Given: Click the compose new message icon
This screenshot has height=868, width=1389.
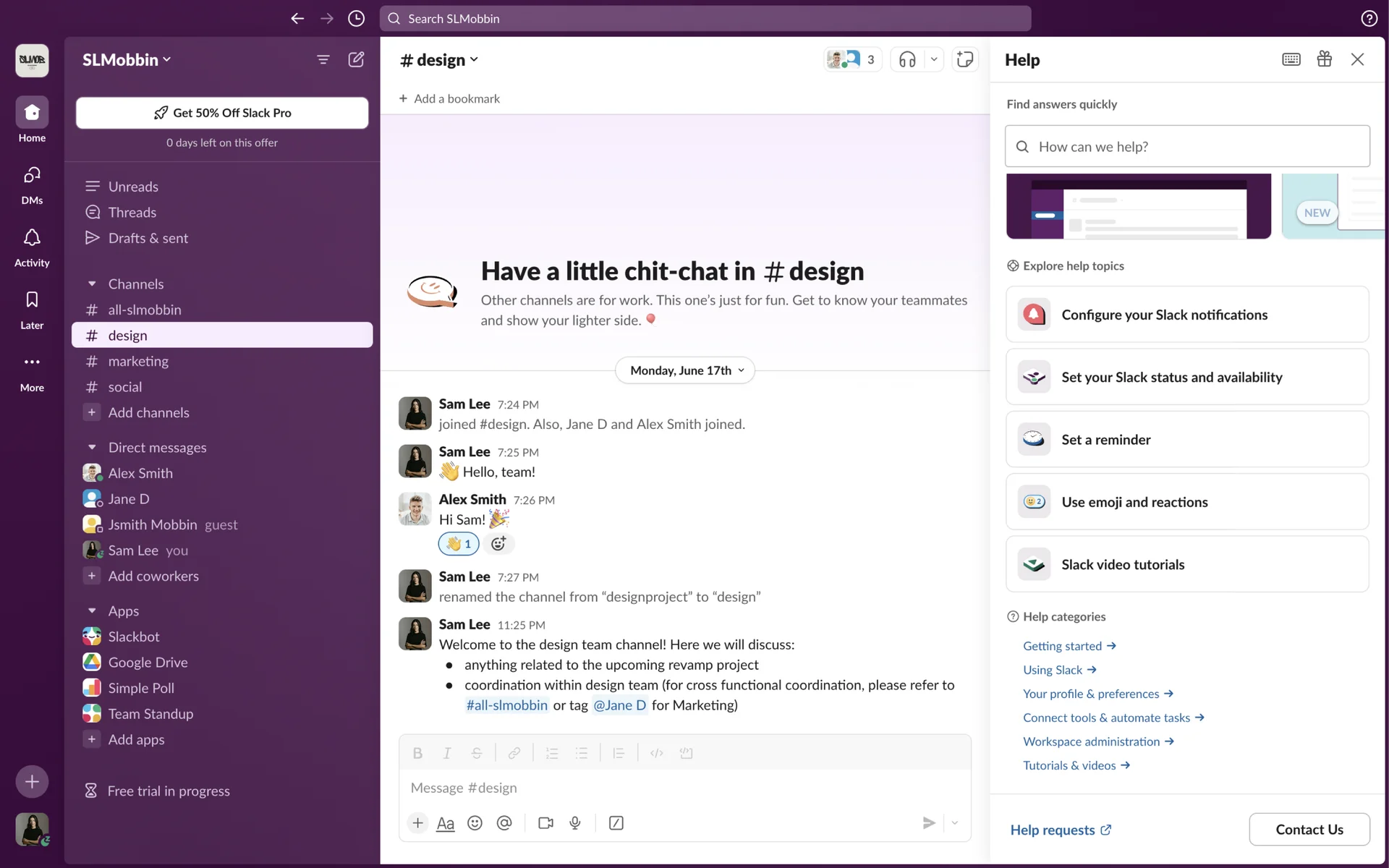Looking at the screenshot, I should [x=356, y=60].
